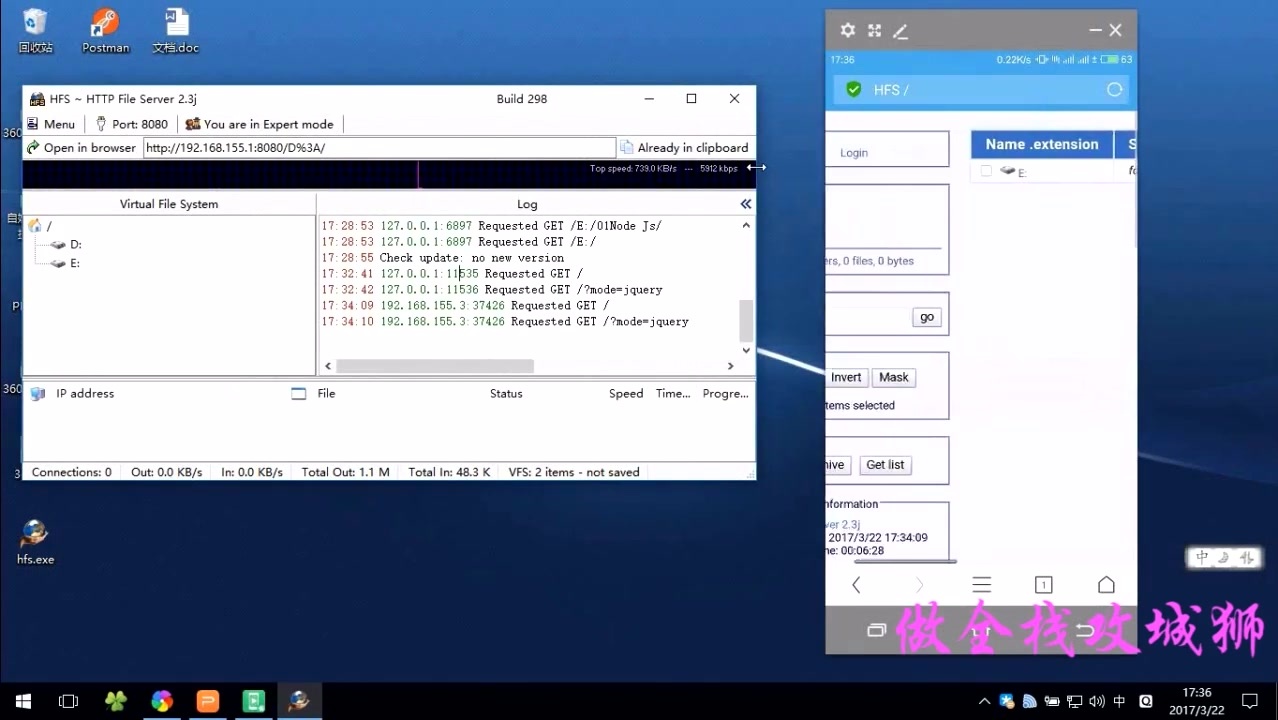Click the green clover taskbar icon
Image resolution: width=1278 pixels, height=720 pixels.
tap(115, 701)
